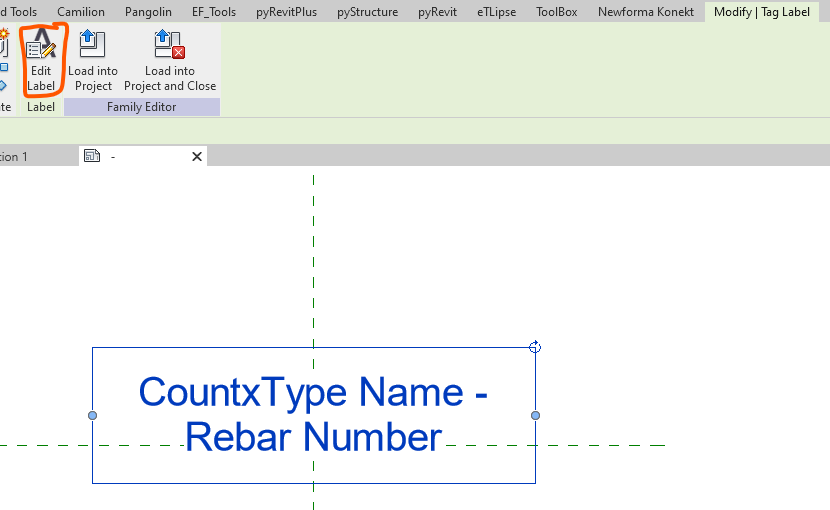Viewport: 830px width, 510px height.
Task: Select the '-' family view tab
Action: coord(143,156)
